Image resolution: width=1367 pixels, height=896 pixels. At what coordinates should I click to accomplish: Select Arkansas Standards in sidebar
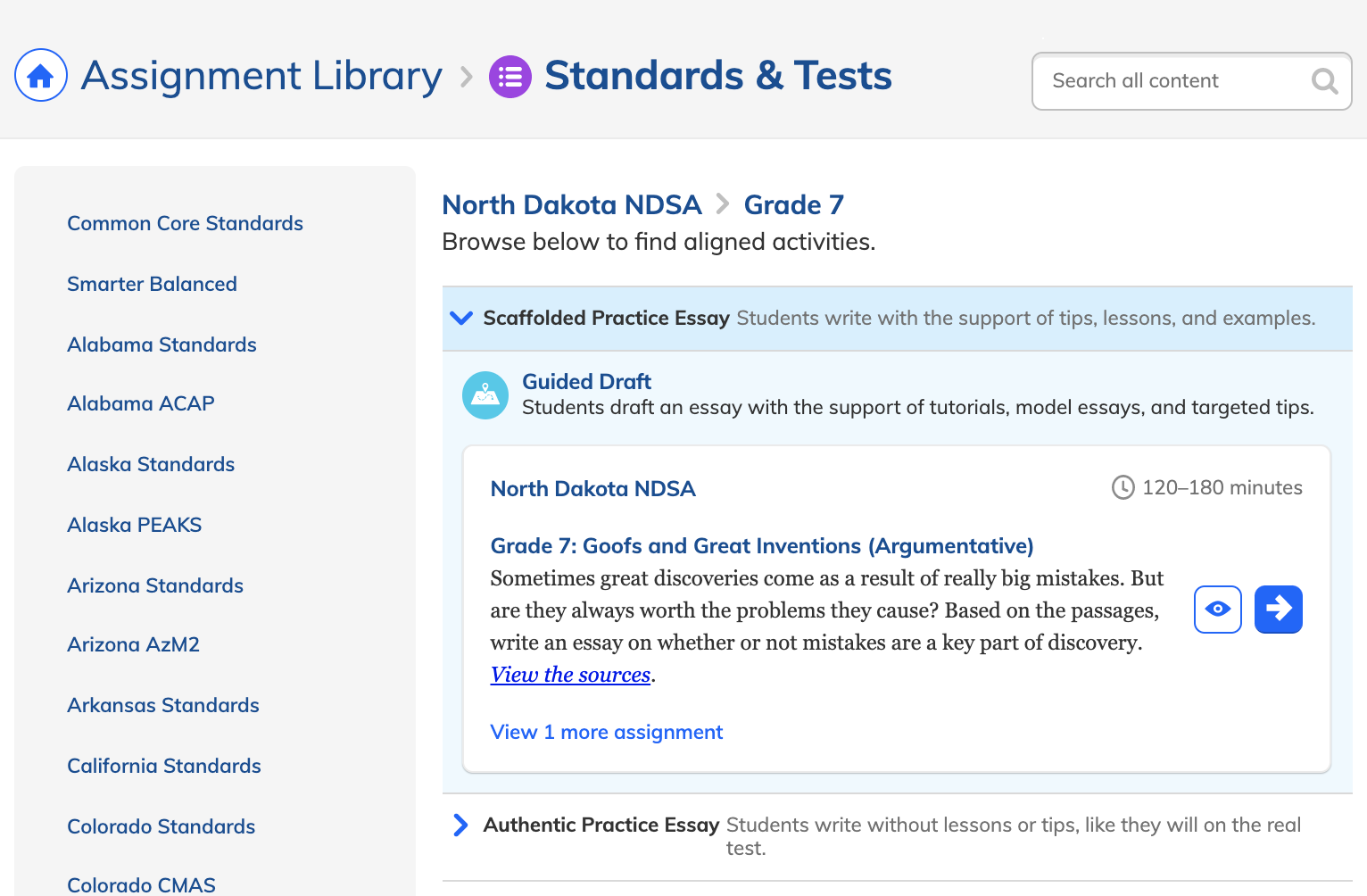163,705
